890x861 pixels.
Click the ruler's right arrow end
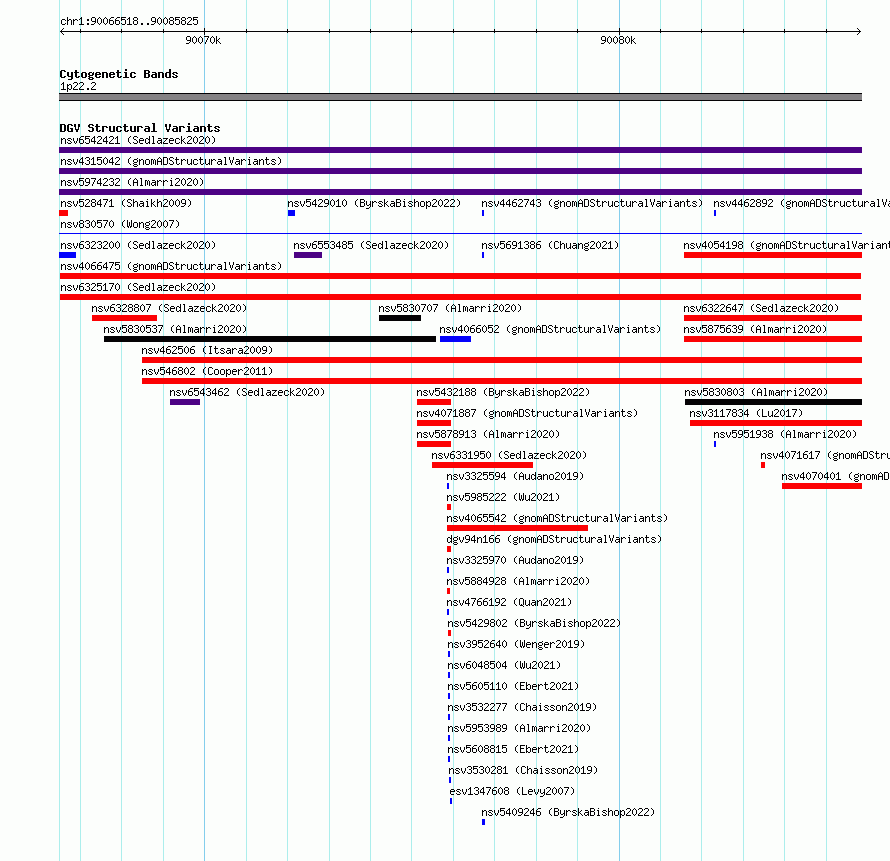coord(859,32)
